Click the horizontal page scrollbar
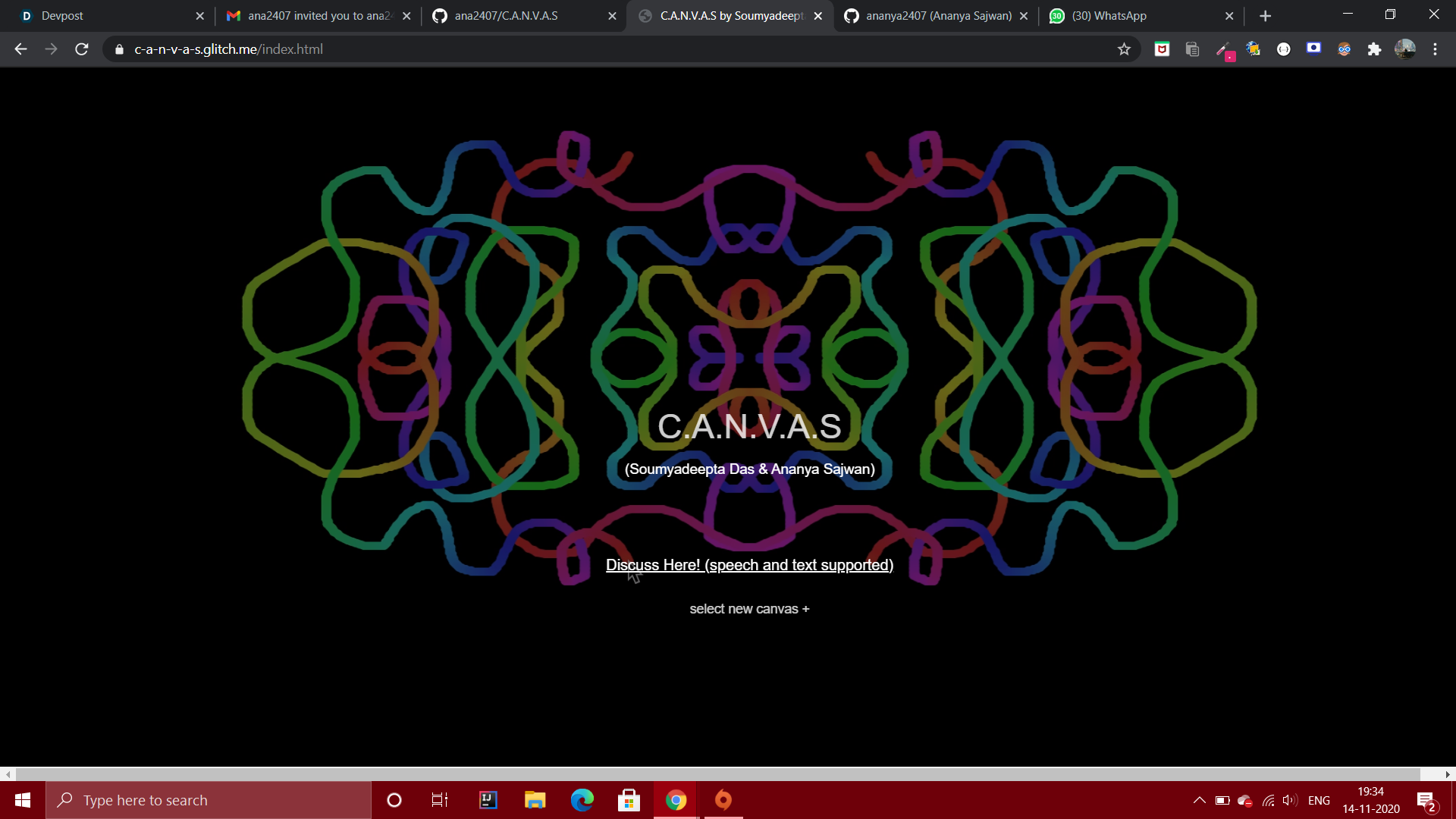The width and height of the screenshot is (1456, 819). pyautogui.click(x=717, y=774)
